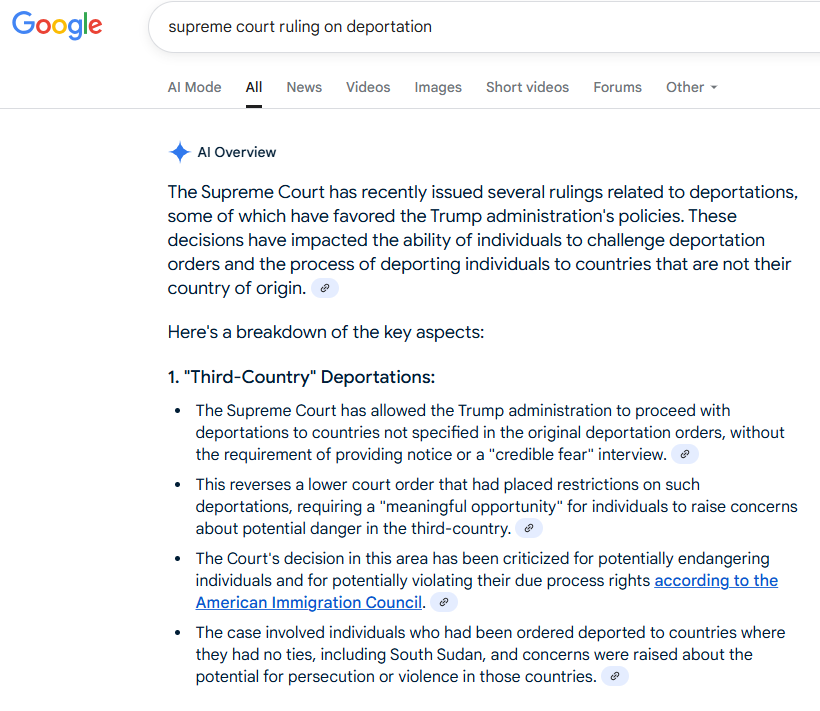Open the Videos results tab
The height and width of the screenshot is (711, 820).
[368, 87]
